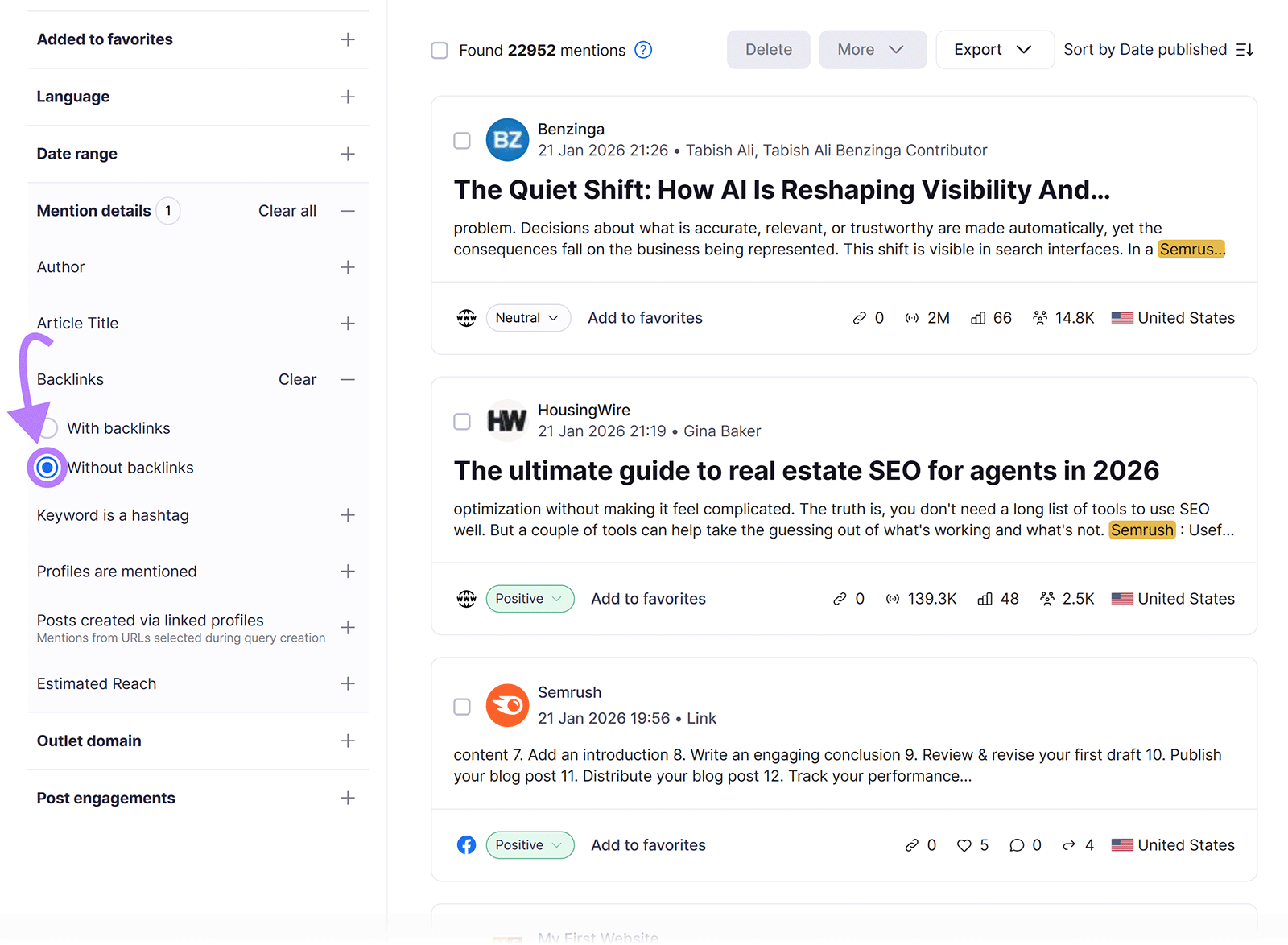Click the Benzinga avatar thumbnail

pos(506,139)
